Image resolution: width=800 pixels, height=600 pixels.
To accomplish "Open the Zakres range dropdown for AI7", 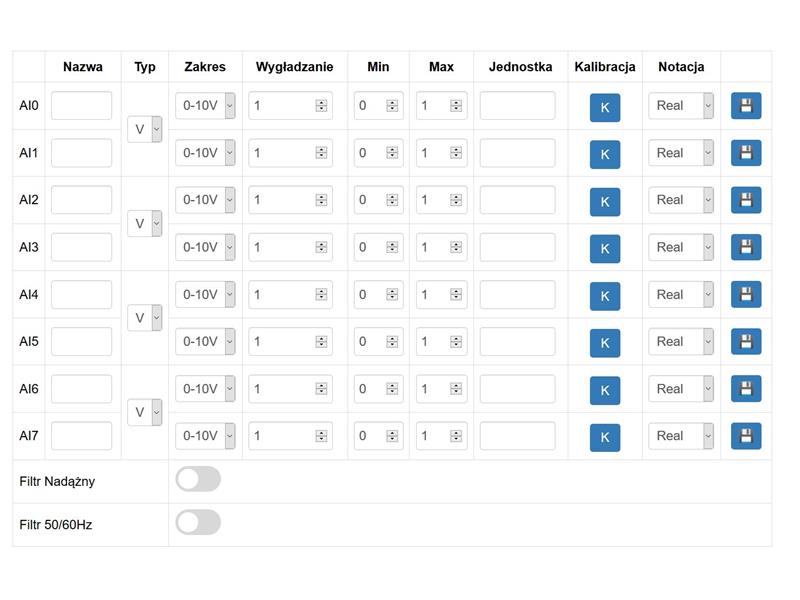I will pos(205,436).
